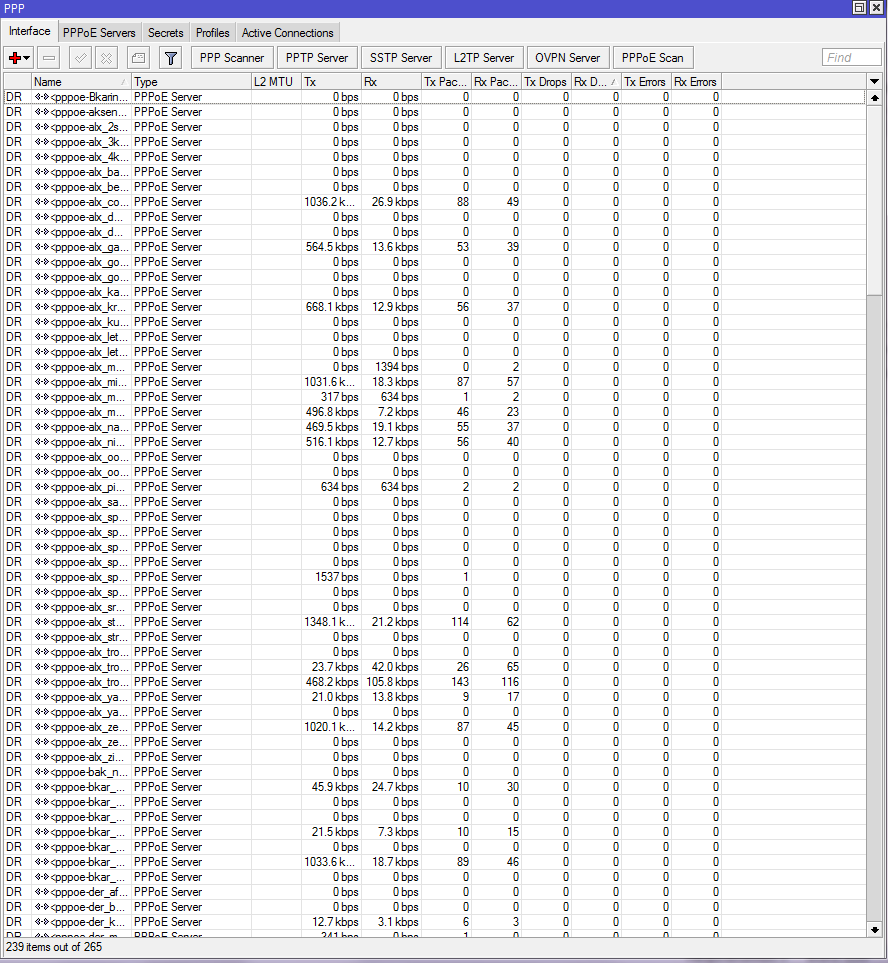
Task: Click the pppoe-der_b interface icon
Action: [x=42, y=906]
